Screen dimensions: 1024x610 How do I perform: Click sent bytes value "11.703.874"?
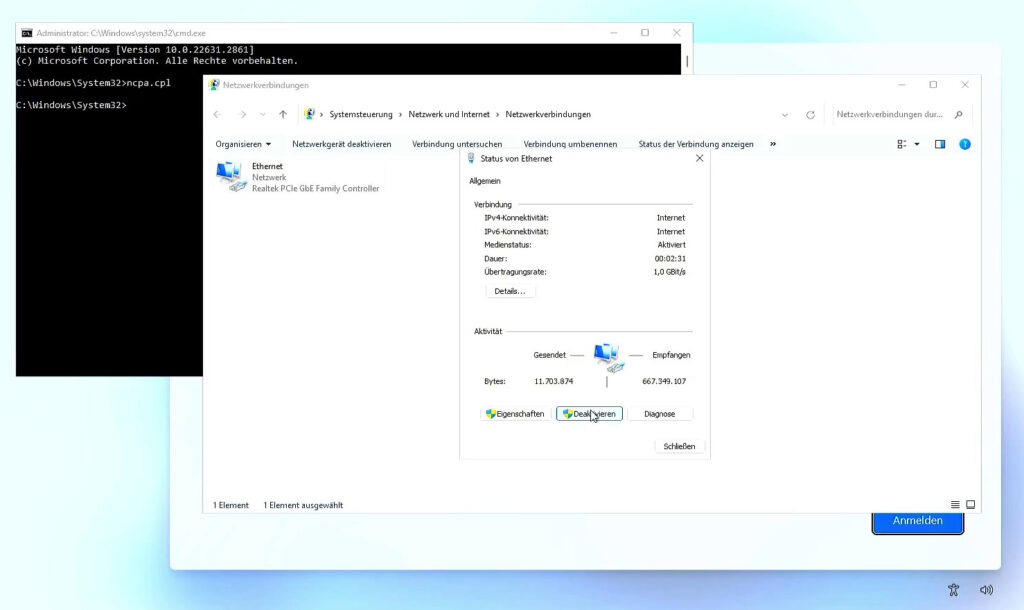click(x=554, y=381)
